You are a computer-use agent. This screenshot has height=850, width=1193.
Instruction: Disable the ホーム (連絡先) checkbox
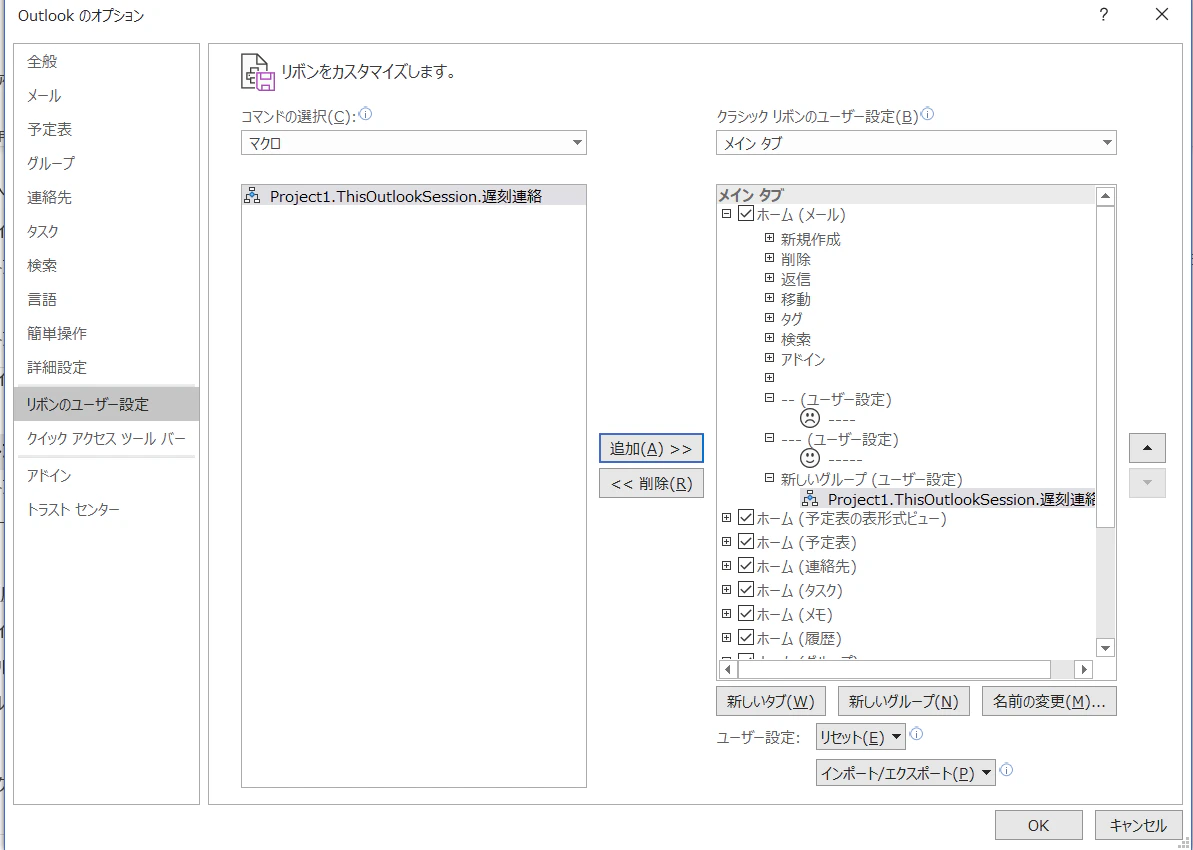(x=746, y=565)
